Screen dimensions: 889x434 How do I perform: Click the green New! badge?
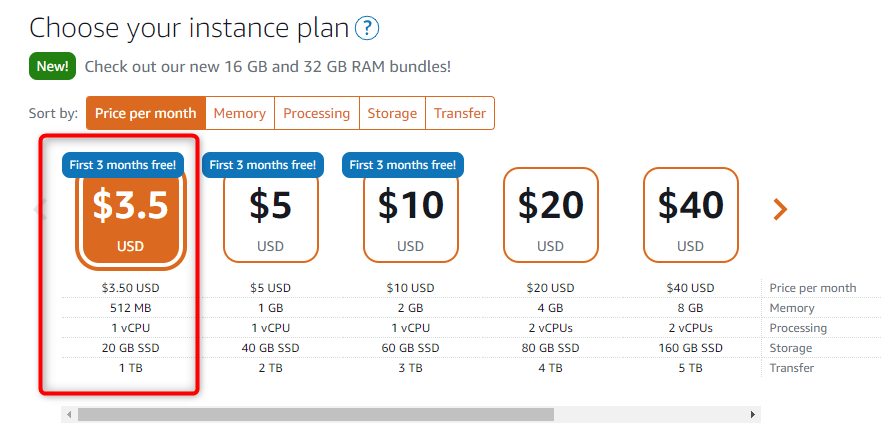pyautogui.click(x=52, y=66)
